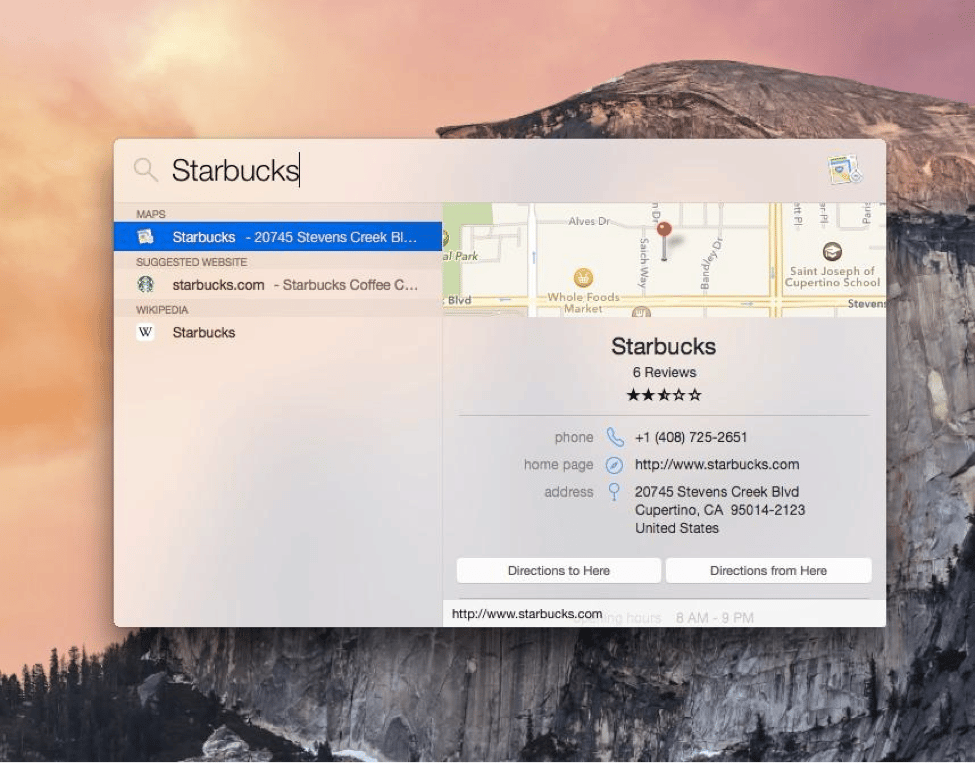Click Directions from Here button
This screenshot has height=763, width=975.
(x=768, y=570)
